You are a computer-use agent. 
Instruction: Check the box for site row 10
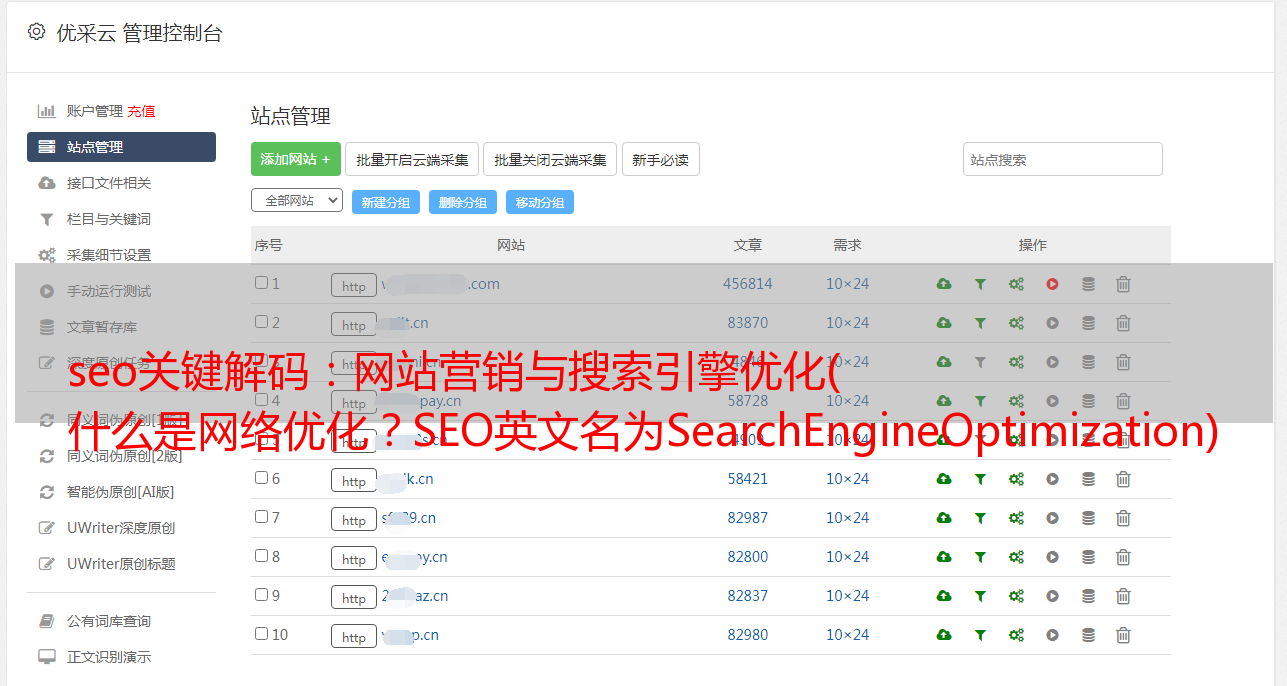click(x=262, y=634)
